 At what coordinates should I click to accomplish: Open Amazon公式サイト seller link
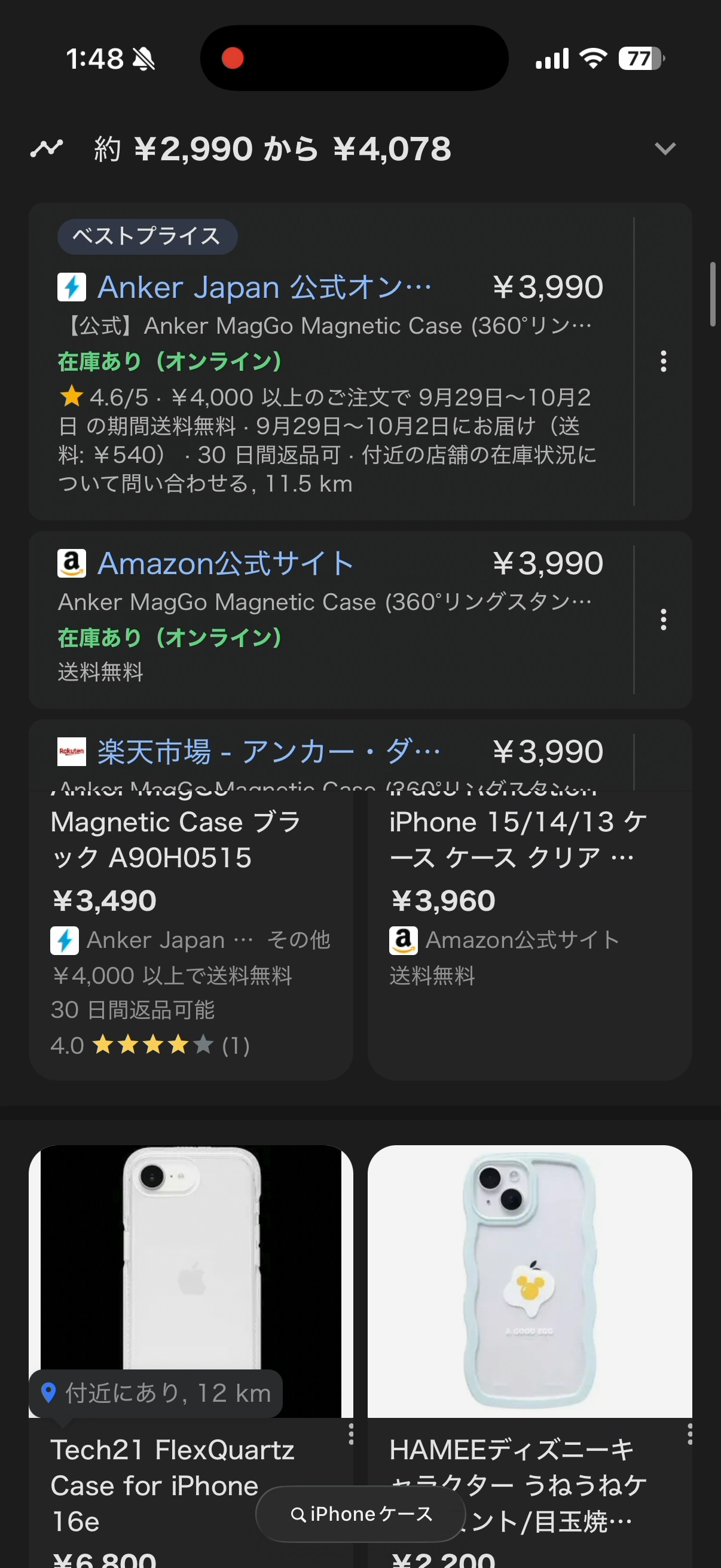225,564
